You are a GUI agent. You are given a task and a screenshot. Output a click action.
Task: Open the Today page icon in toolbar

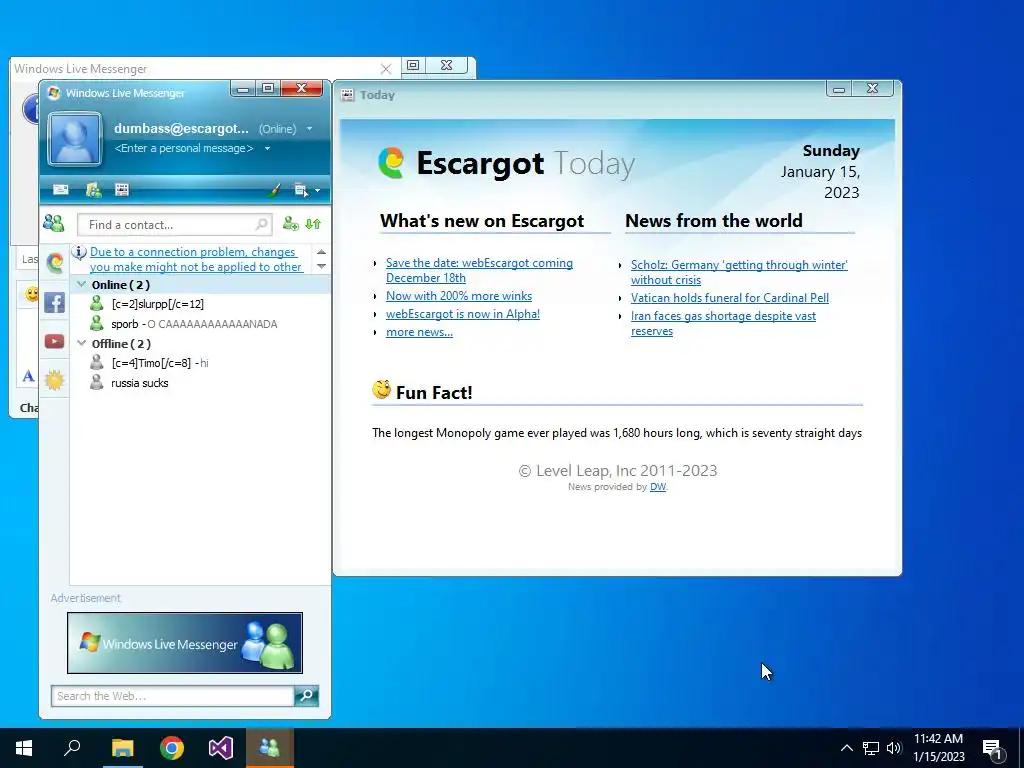pos(121,190)
